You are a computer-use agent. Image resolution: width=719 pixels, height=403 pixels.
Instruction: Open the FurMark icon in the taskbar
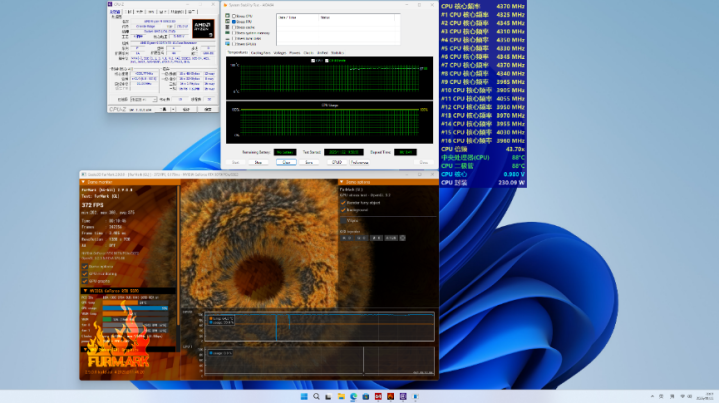tap(390, 396)
